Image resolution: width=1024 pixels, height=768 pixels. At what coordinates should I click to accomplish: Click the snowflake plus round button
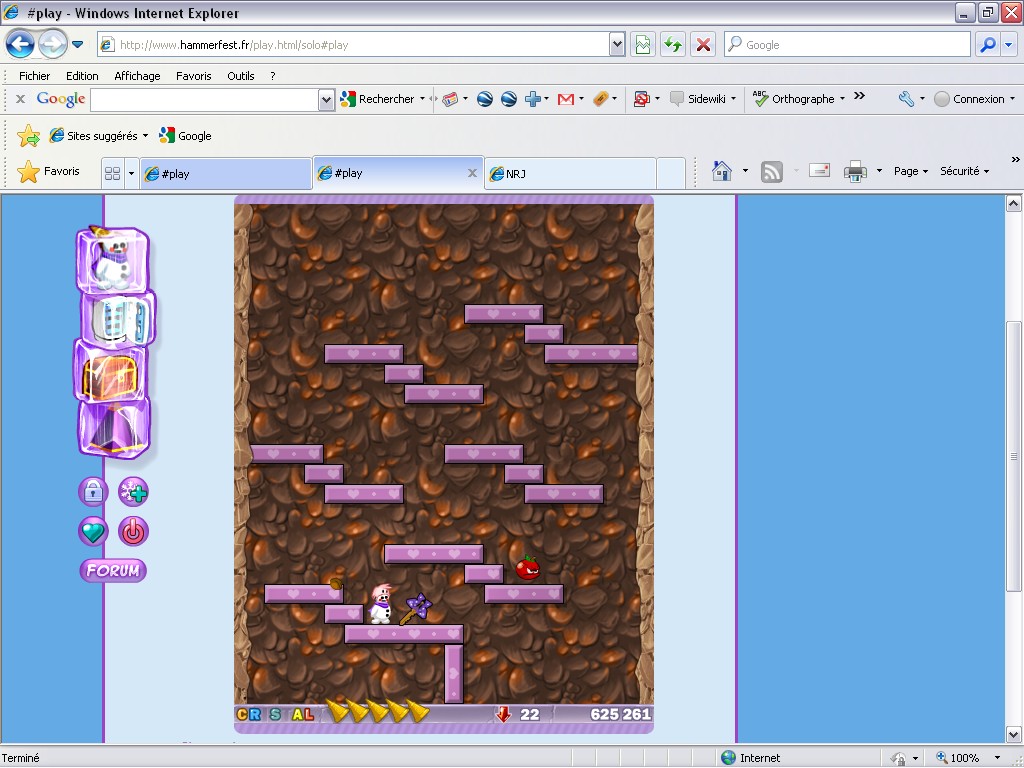pyautogui.click(x=133, y=492)
